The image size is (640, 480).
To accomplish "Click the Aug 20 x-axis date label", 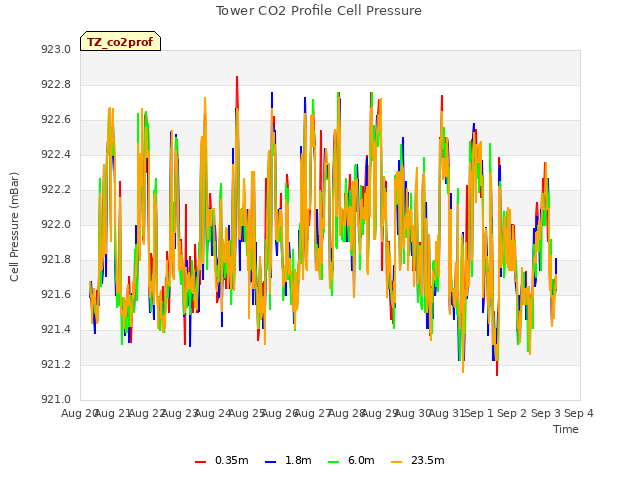I will point(79,413).
